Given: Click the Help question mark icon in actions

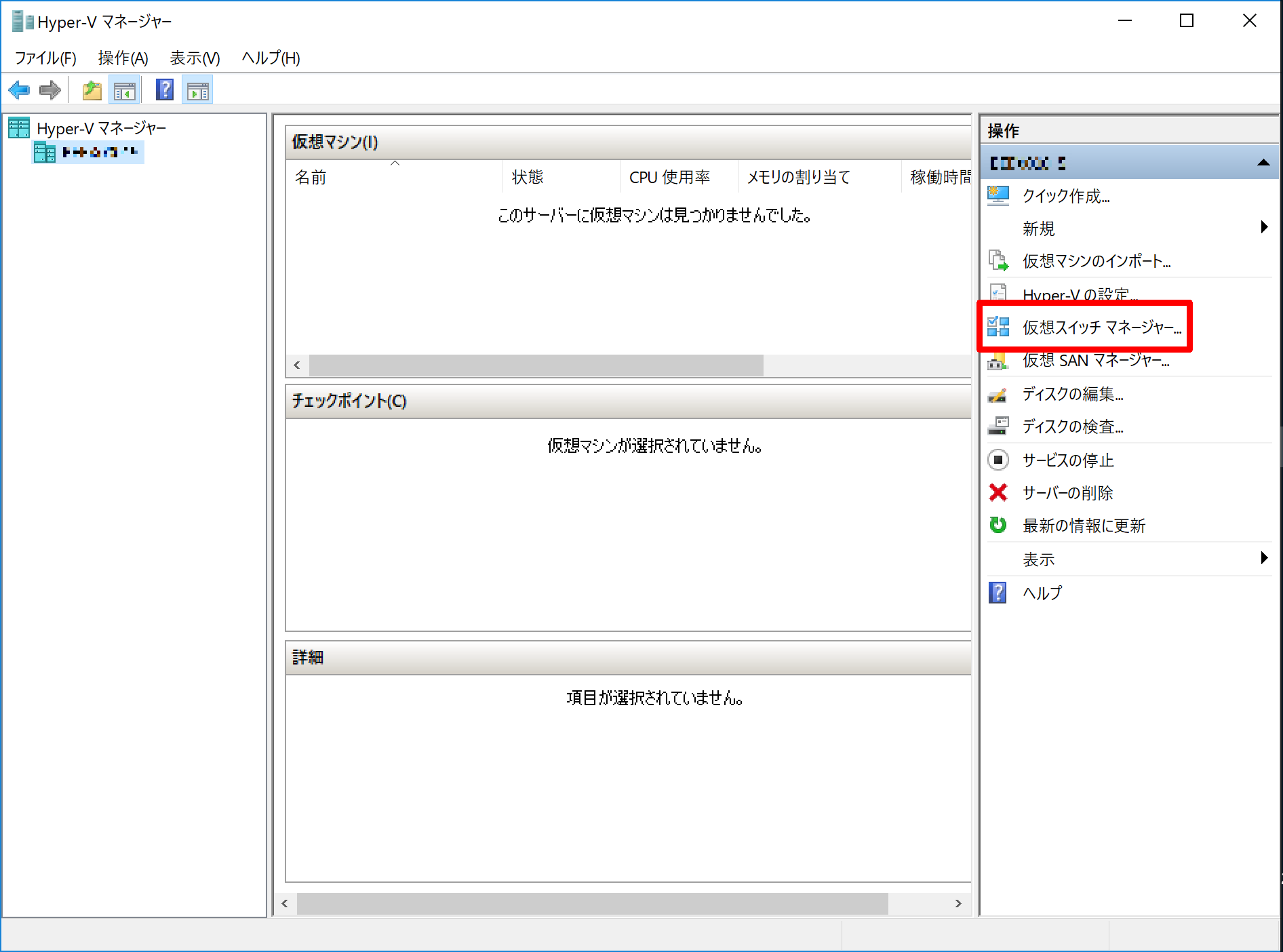Looking at the screenshot, I should coord(998,593).
